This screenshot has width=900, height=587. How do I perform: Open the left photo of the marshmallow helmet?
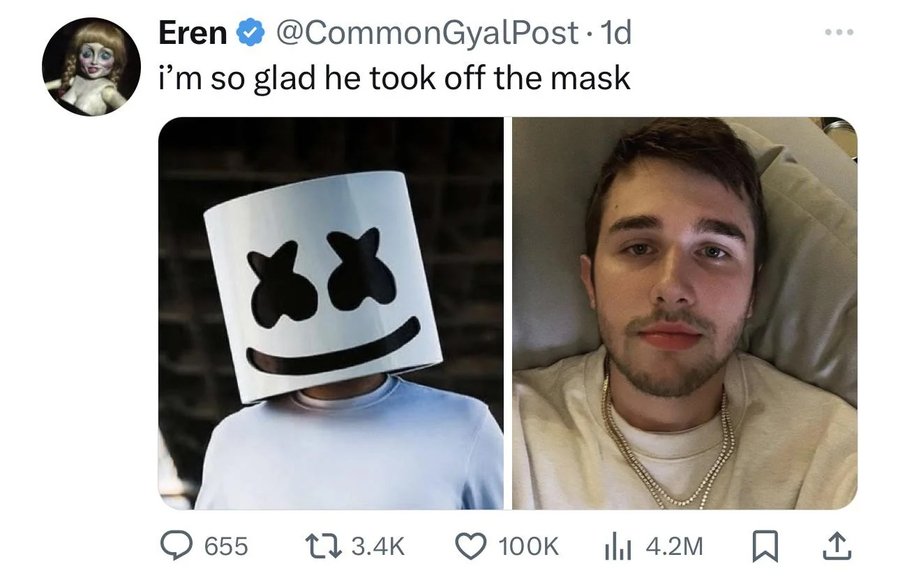[x=330, y=313]
